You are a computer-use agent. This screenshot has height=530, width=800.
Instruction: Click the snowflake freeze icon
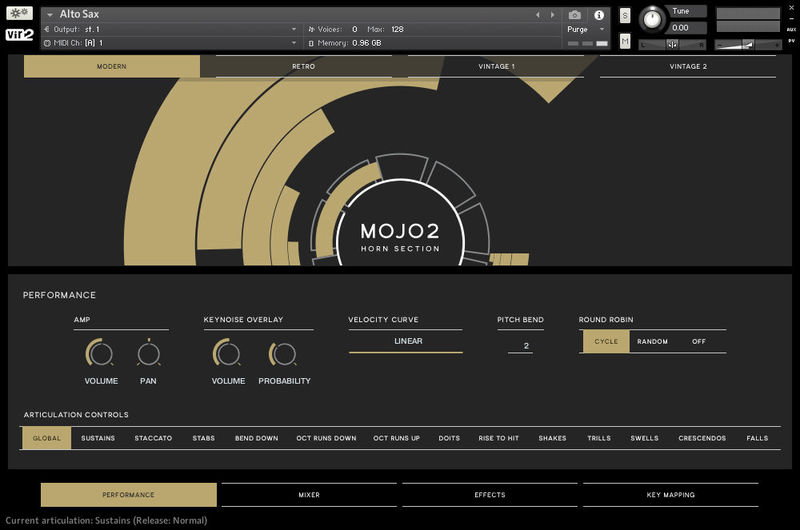pyautogui.click(x=20, y=14)
